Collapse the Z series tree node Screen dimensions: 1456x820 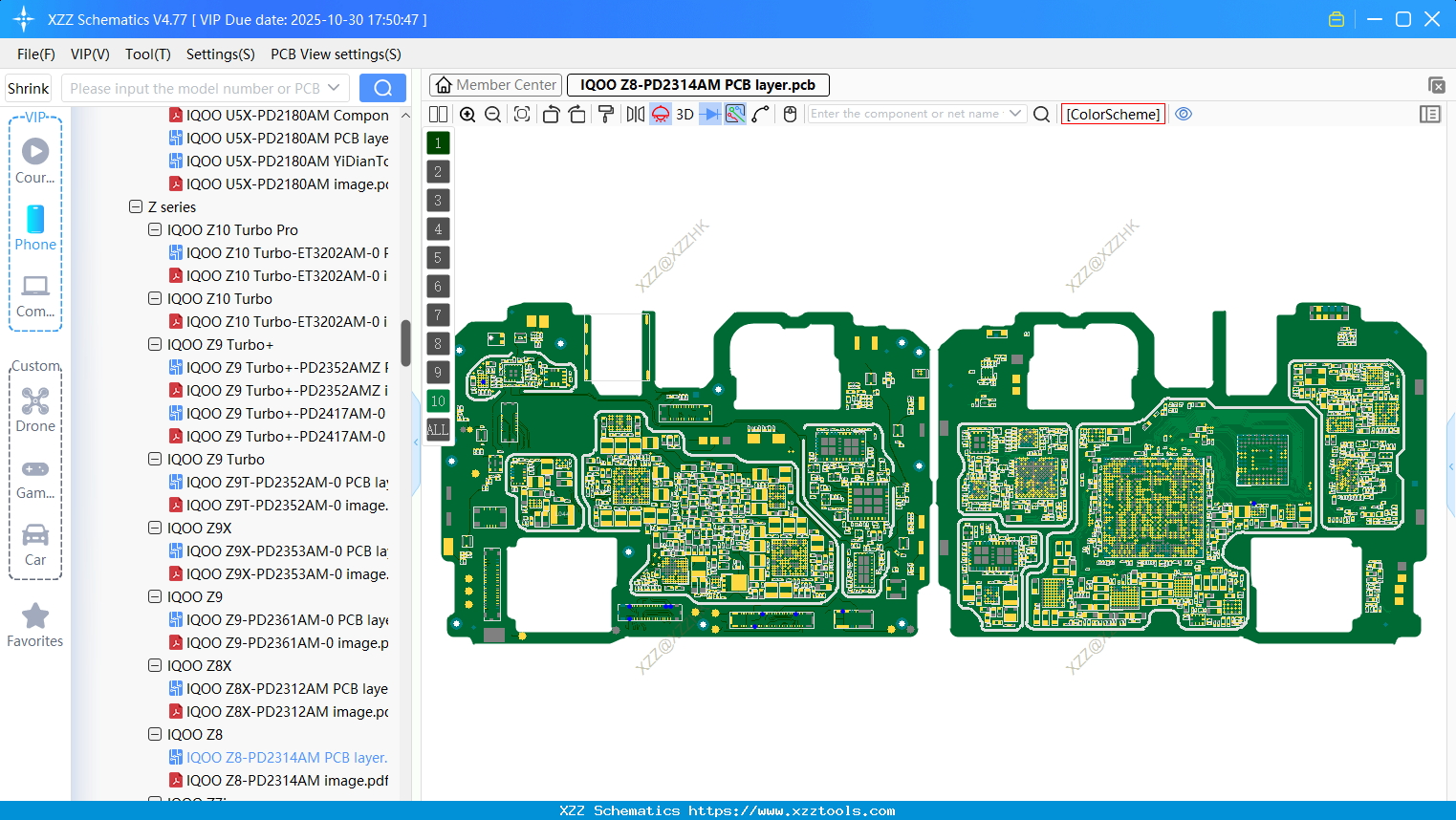pos(136,206)
